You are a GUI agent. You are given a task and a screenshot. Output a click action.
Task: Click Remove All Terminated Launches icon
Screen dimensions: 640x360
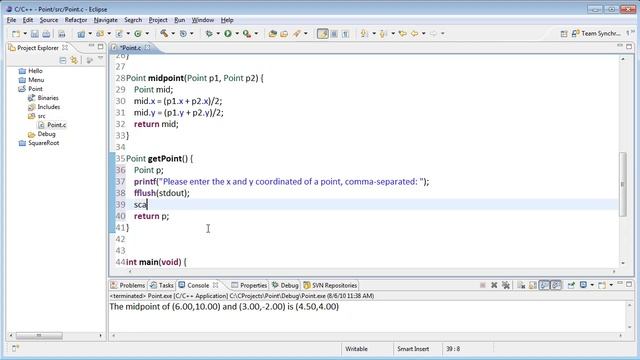click(506, 285)
